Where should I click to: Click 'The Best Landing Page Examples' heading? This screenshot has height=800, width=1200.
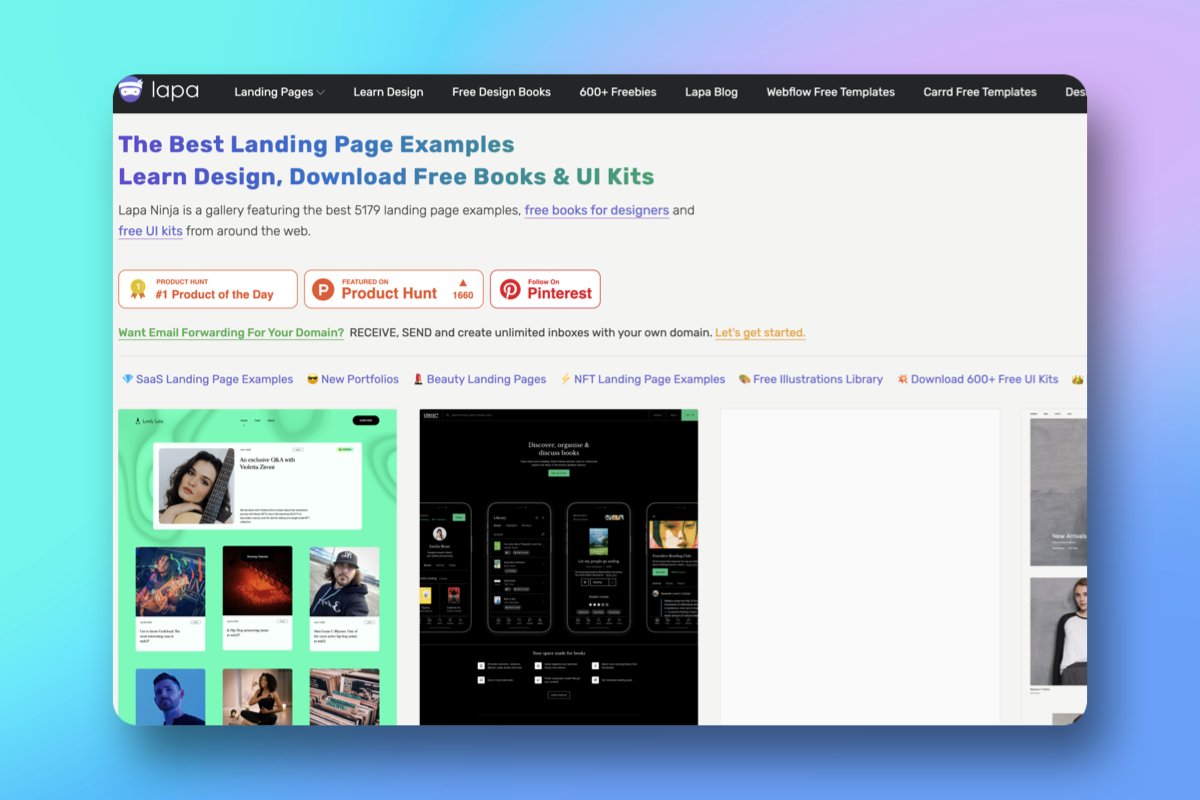(x=316, y=145)
